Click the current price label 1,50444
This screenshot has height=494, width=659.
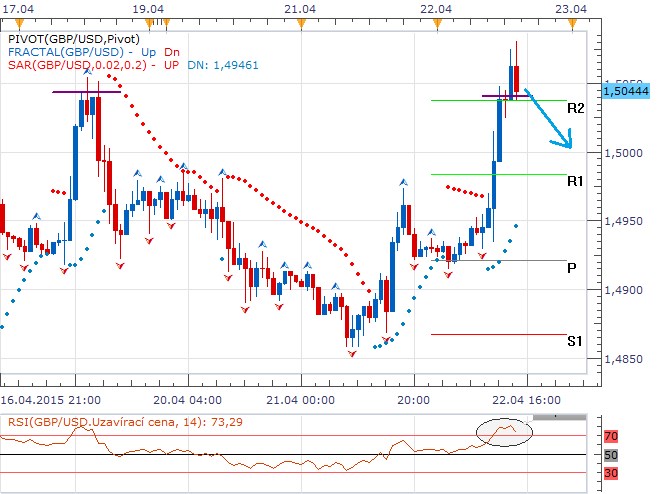[626, 91]
